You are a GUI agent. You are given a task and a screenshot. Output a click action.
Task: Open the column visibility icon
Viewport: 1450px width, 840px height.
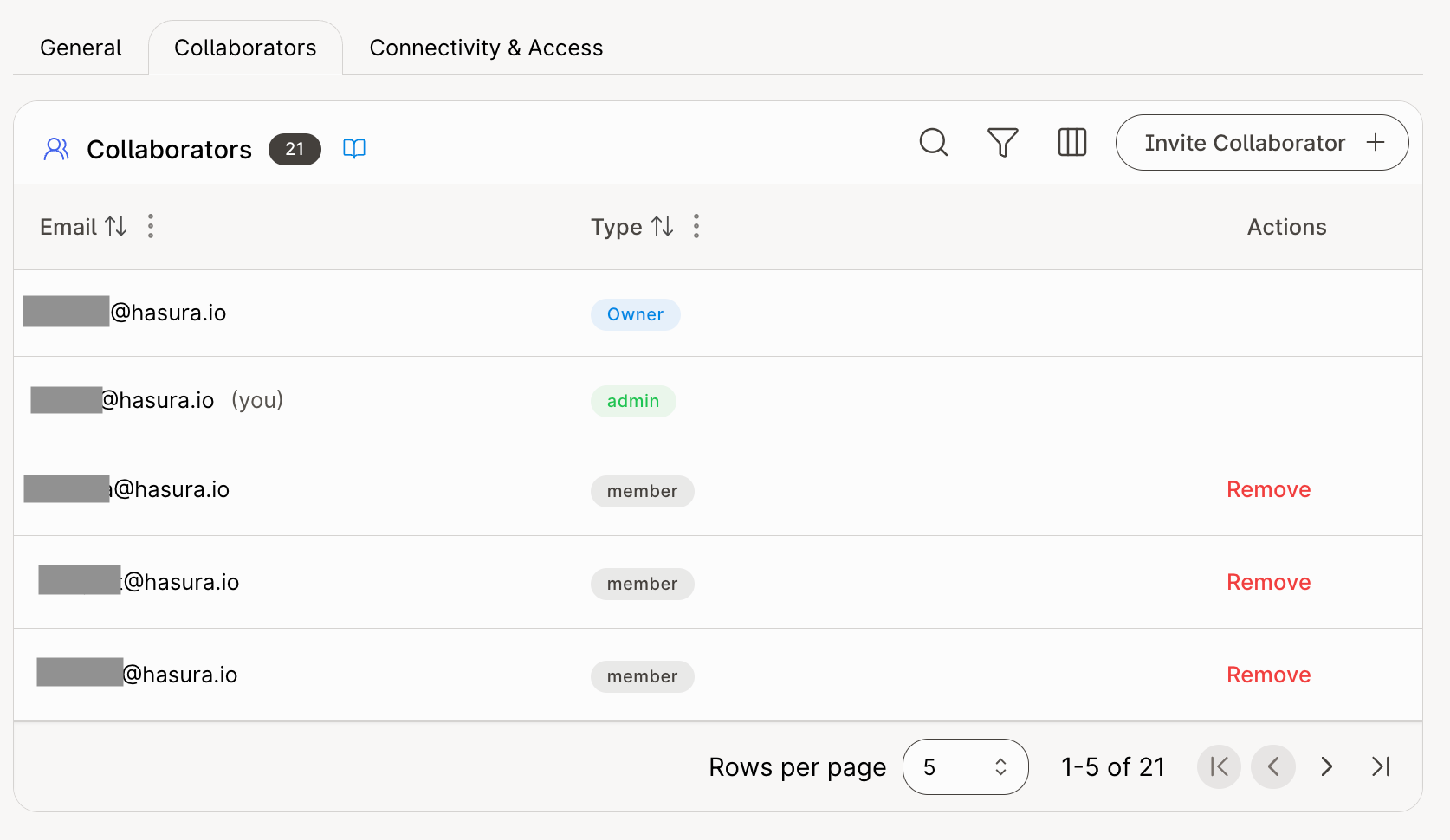click(x=1072, y=142)
